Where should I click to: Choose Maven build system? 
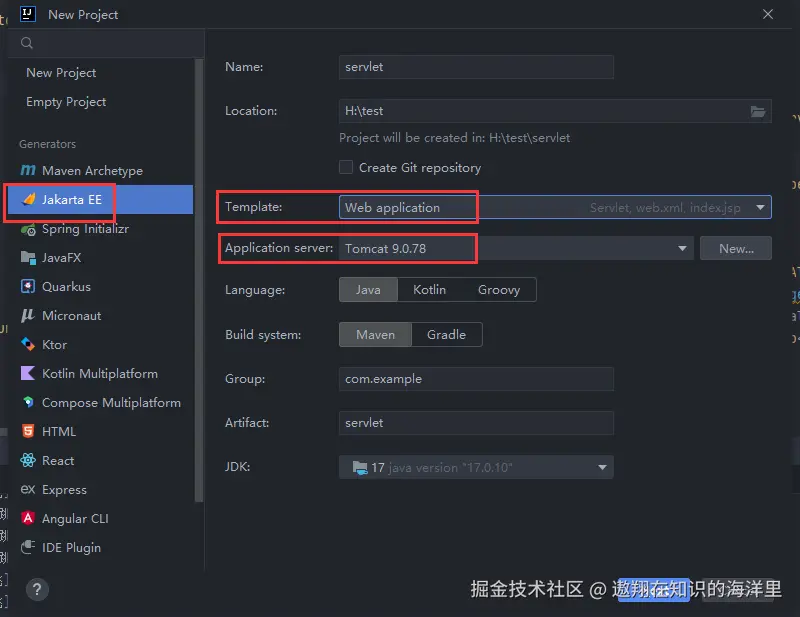tap(376, 335)
